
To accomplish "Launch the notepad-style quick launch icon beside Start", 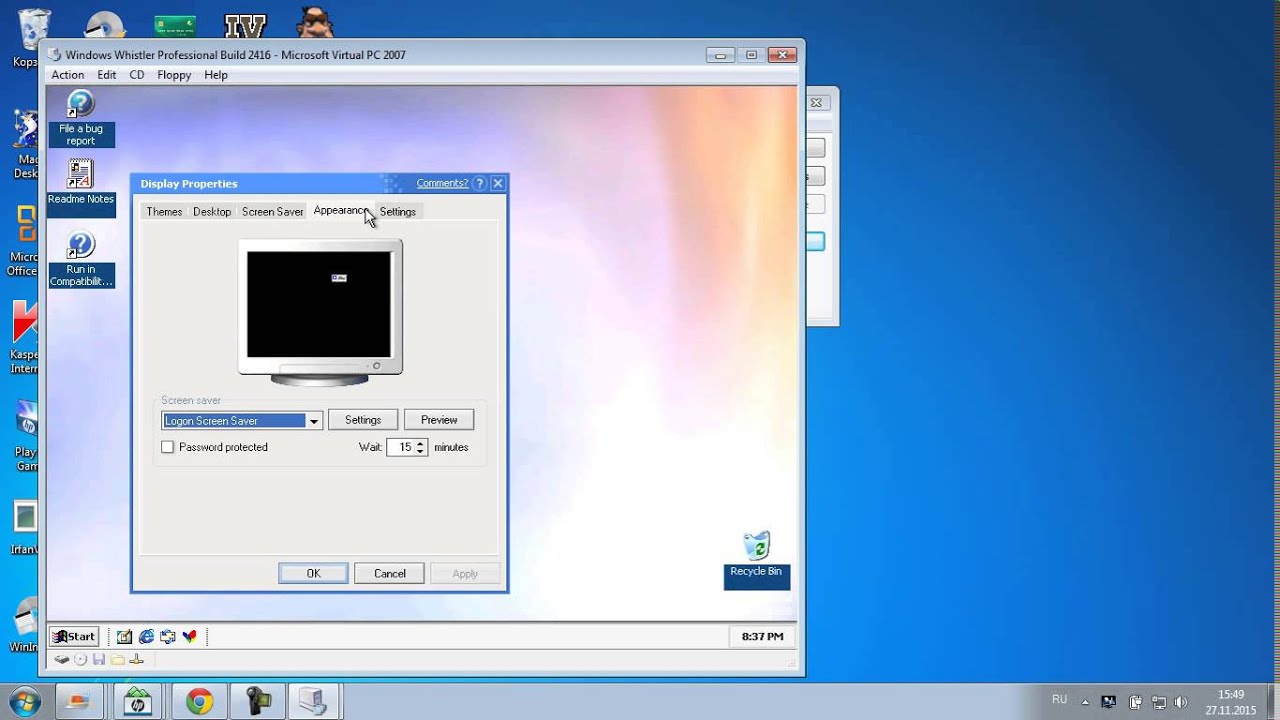I will (124, 636).
